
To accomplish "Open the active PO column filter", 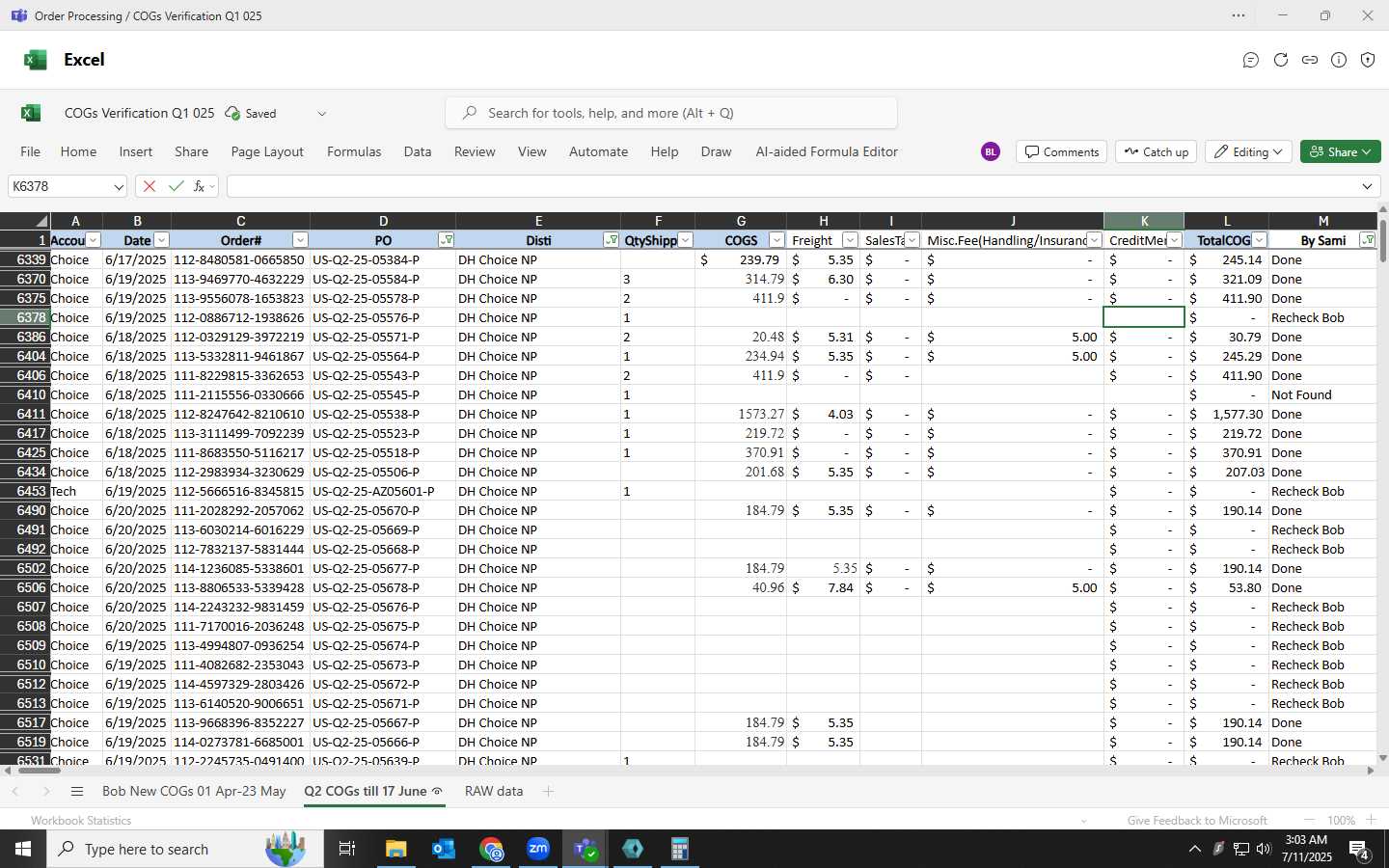I will click(x=446, y=240).
